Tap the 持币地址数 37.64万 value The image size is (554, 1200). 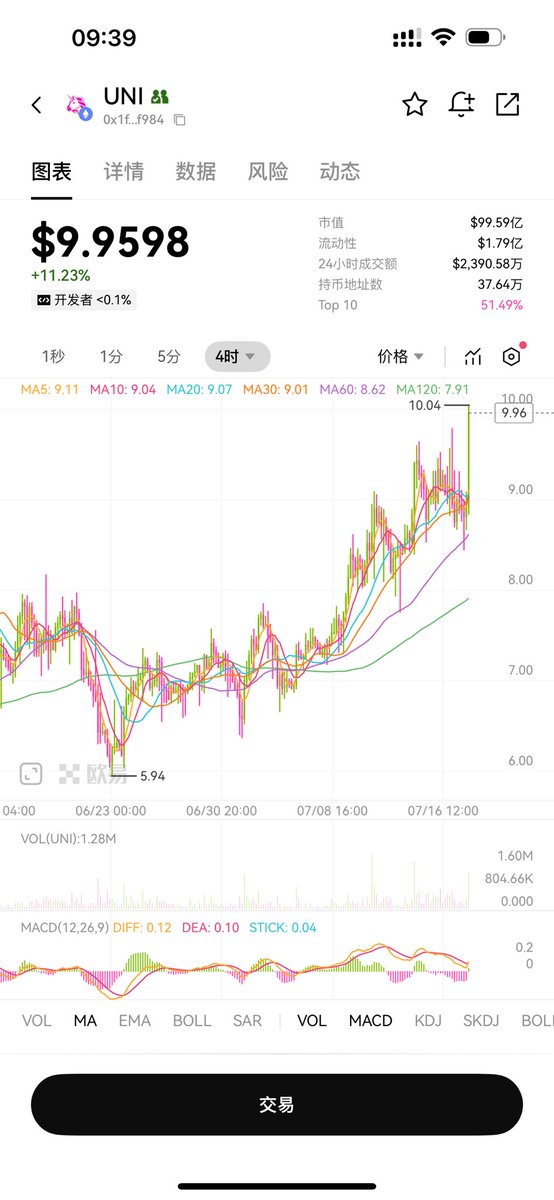click(498, 284)
